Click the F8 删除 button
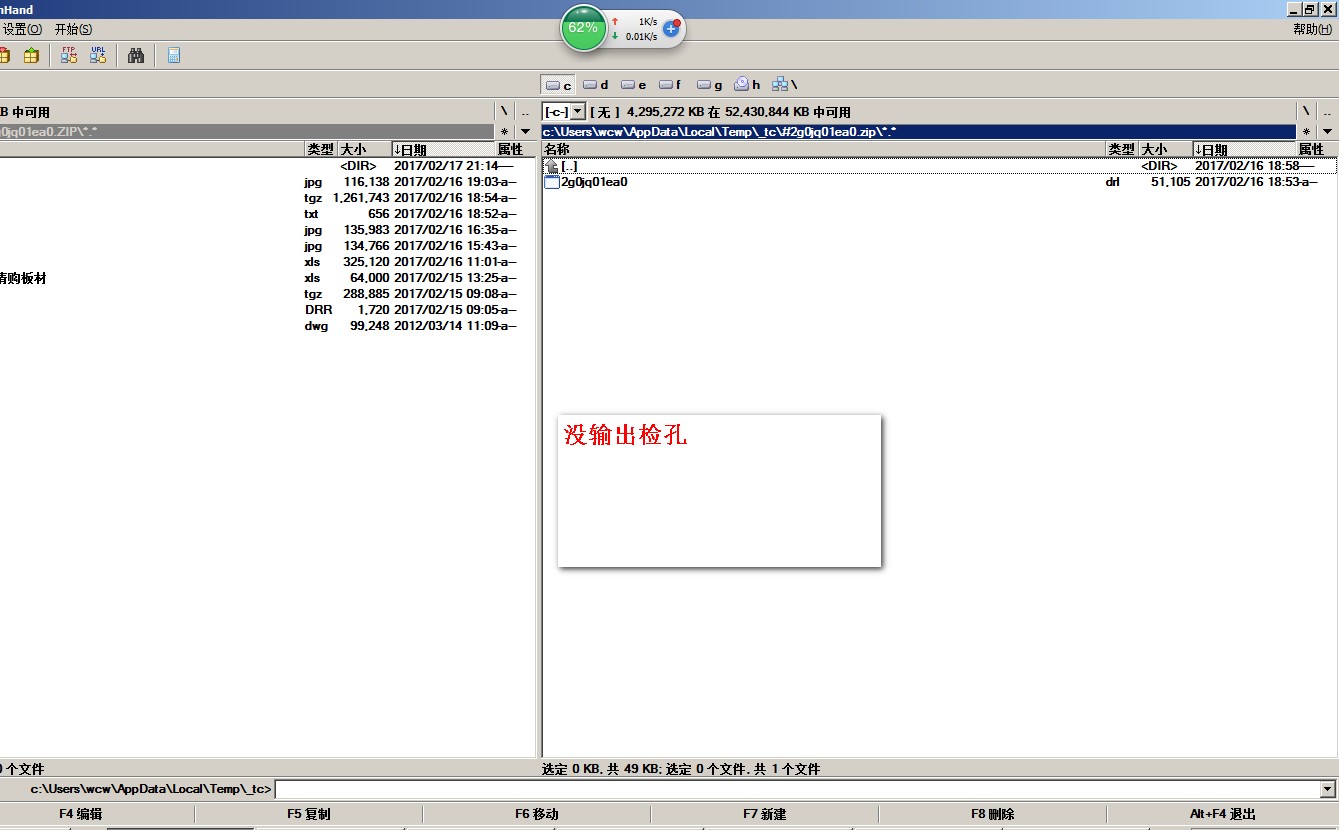Screen dimensions: 1339x830 point(992,814)
